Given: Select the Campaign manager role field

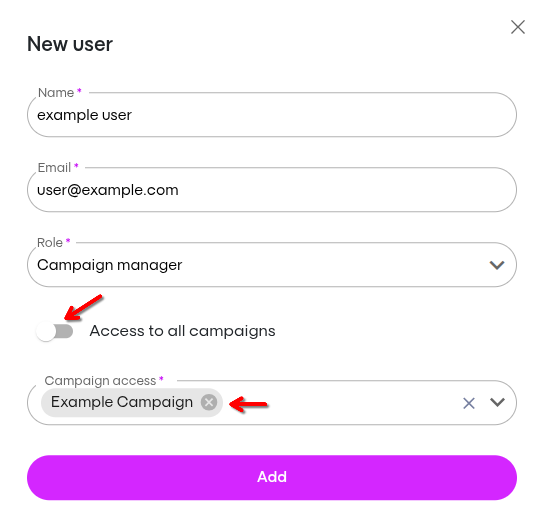Looking at the screenshot, I should 272,265.
